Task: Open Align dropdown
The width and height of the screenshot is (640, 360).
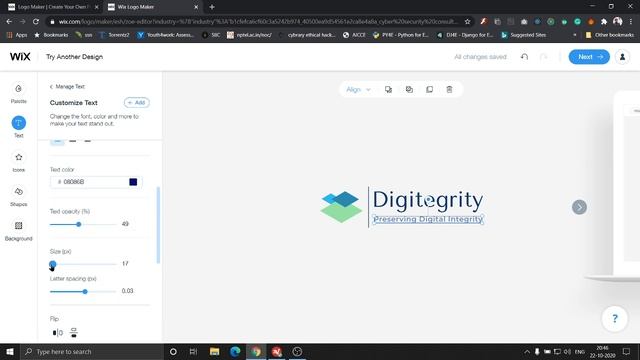Action: 358,89
